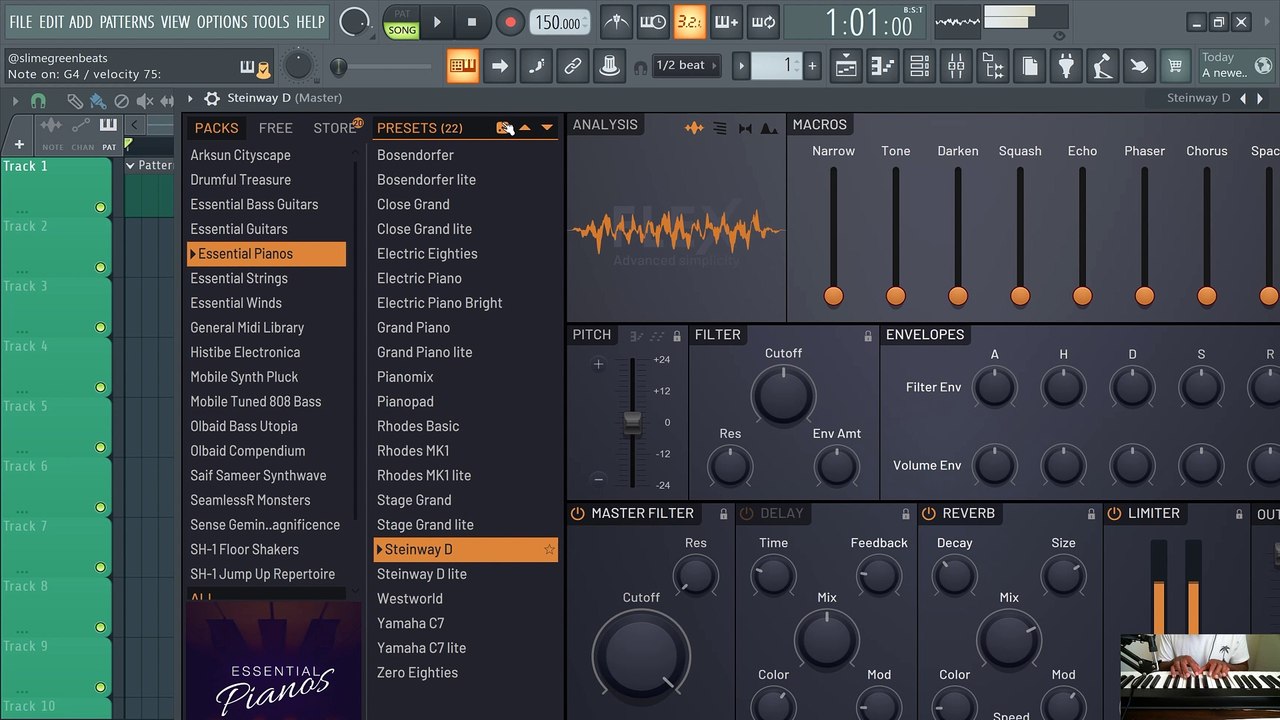
Task: Click the Stop button in transport
Action: (472, 22)
